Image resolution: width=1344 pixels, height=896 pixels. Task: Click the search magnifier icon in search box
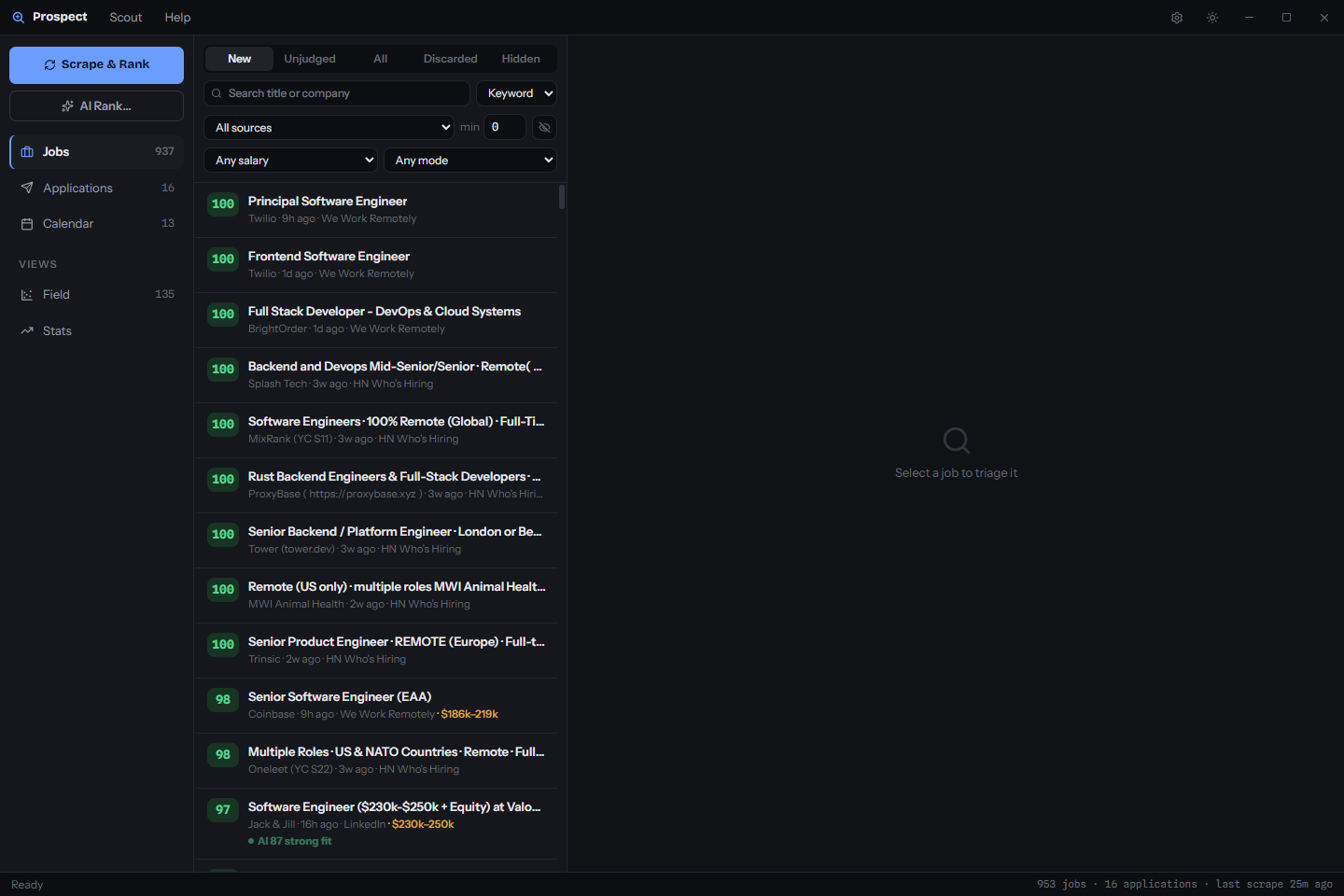point(217,93)
